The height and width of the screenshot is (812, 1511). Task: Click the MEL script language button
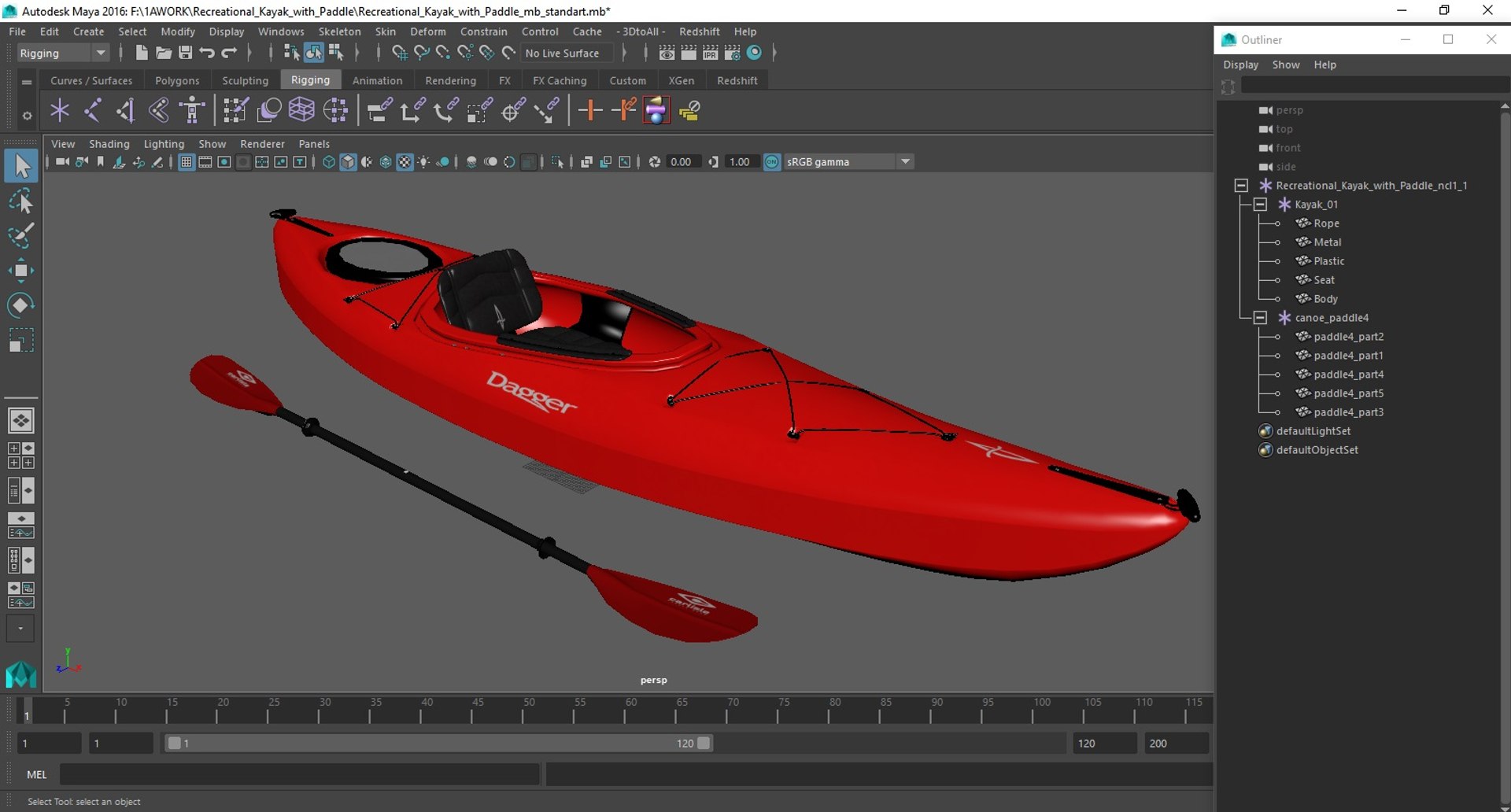click(x=37, y=775)
